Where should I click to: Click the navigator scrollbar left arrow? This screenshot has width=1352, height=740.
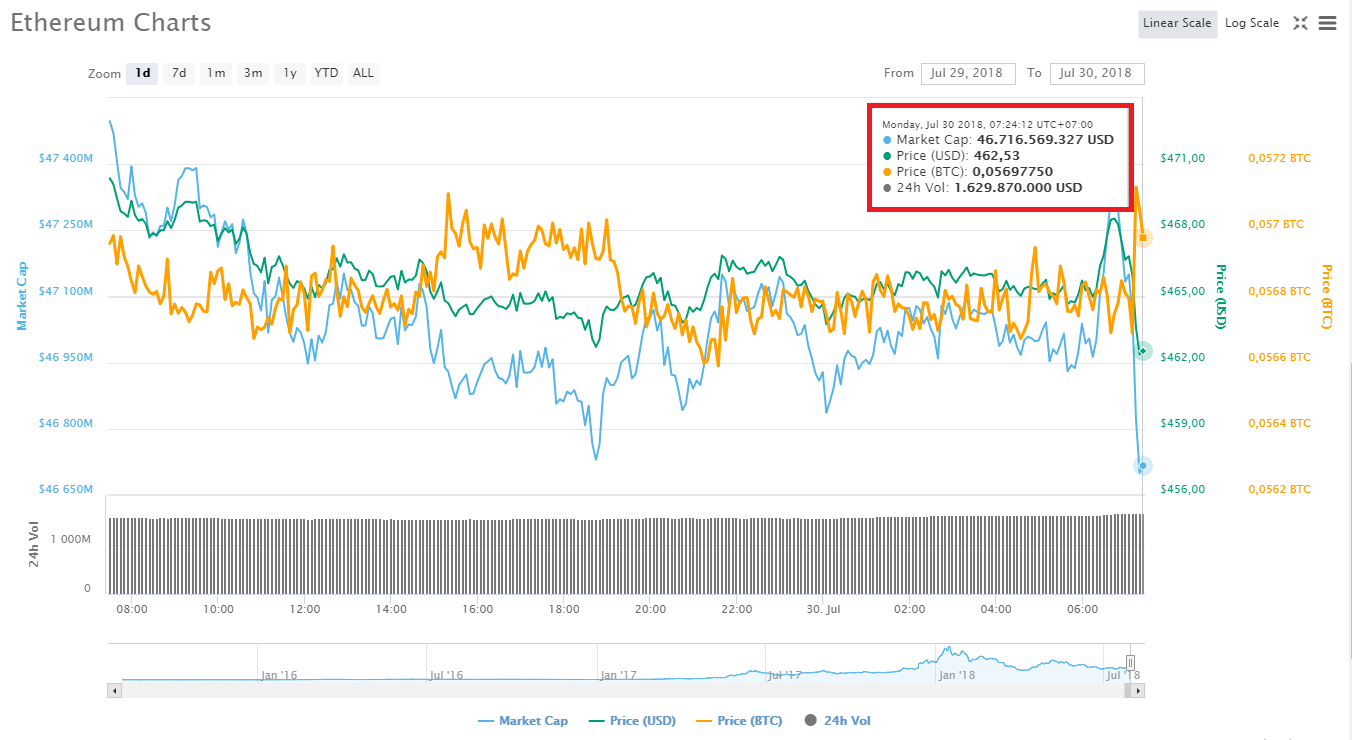pyautogui.click(x=115, y=690)
